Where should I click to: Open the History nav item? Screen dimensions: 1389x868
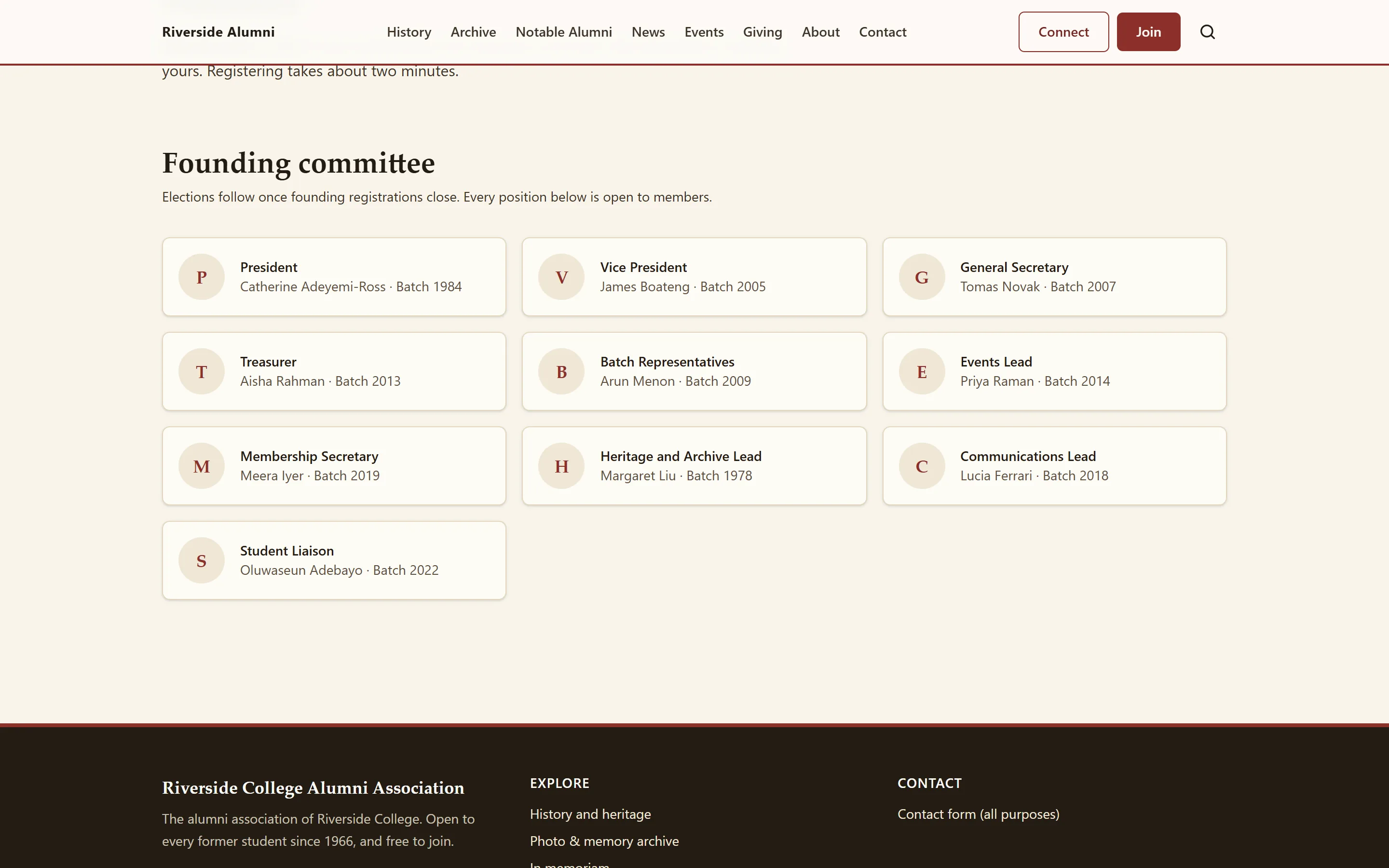pos(409,32)
